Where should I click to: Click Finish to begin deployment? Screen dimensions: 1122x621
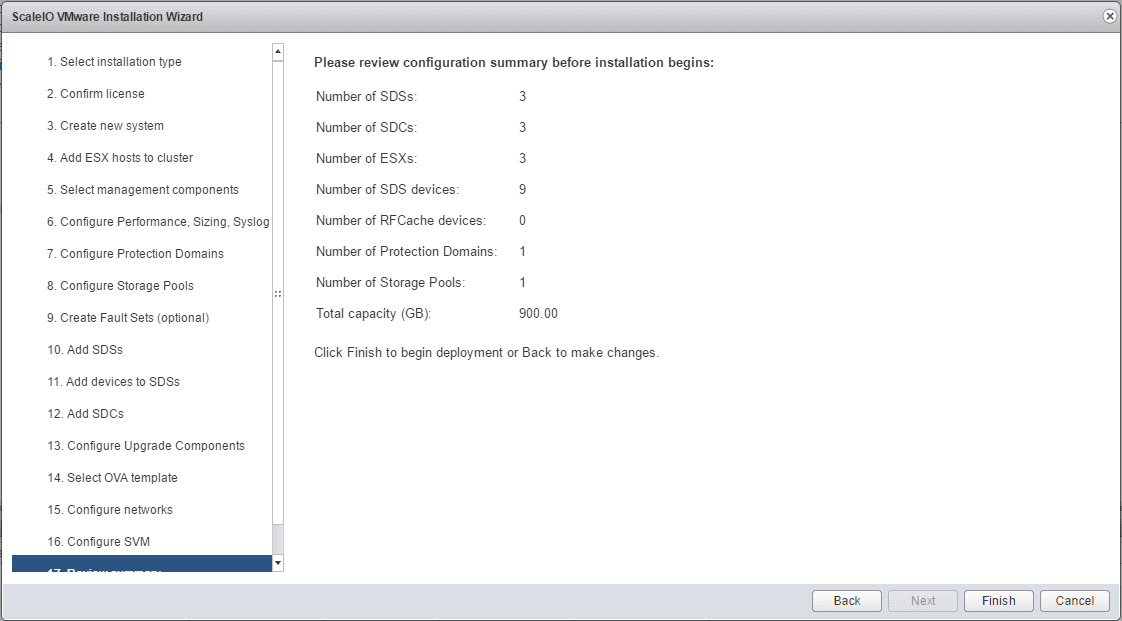click(x=998, y=601)
